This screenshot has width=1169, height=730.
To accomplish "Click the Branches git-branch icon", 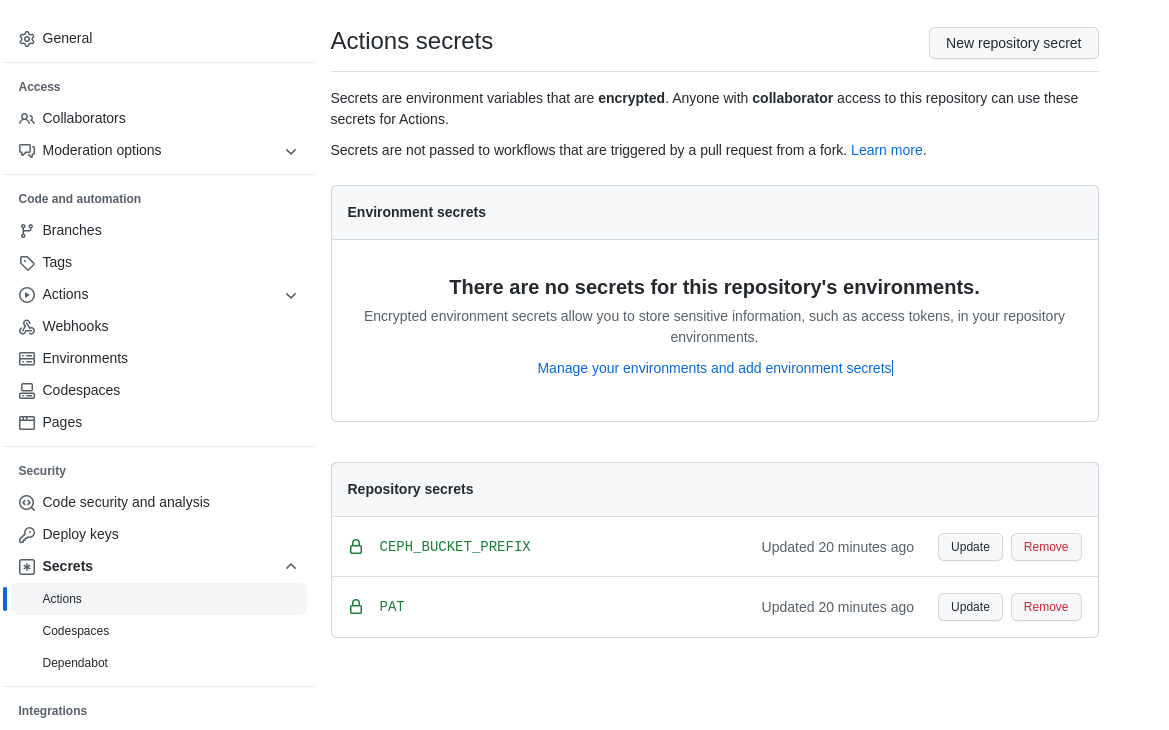I will [x=27, y=231].
